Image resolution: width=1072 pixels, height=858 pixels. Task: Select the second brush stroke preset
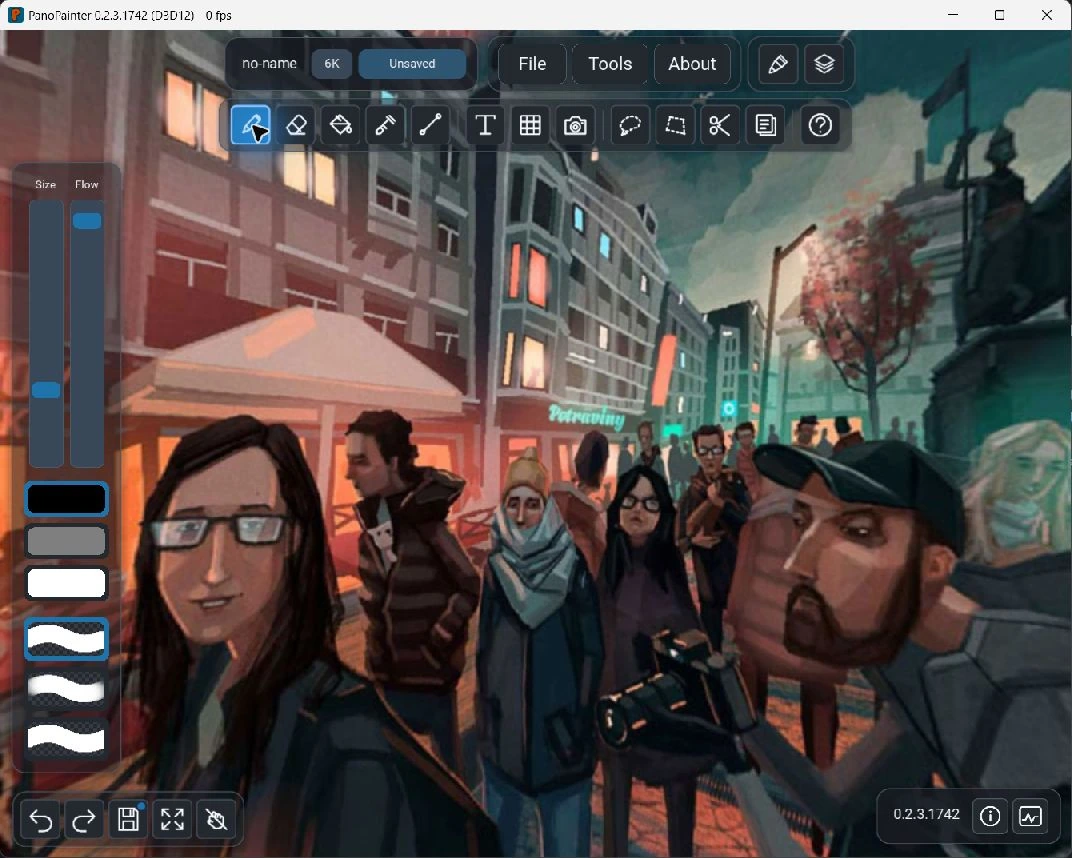click(66, 688)
